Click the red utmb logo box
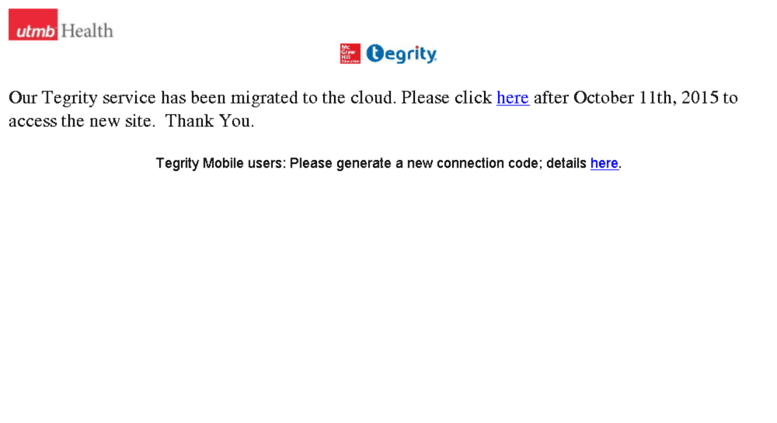The image size is (777, 423). 33,24
